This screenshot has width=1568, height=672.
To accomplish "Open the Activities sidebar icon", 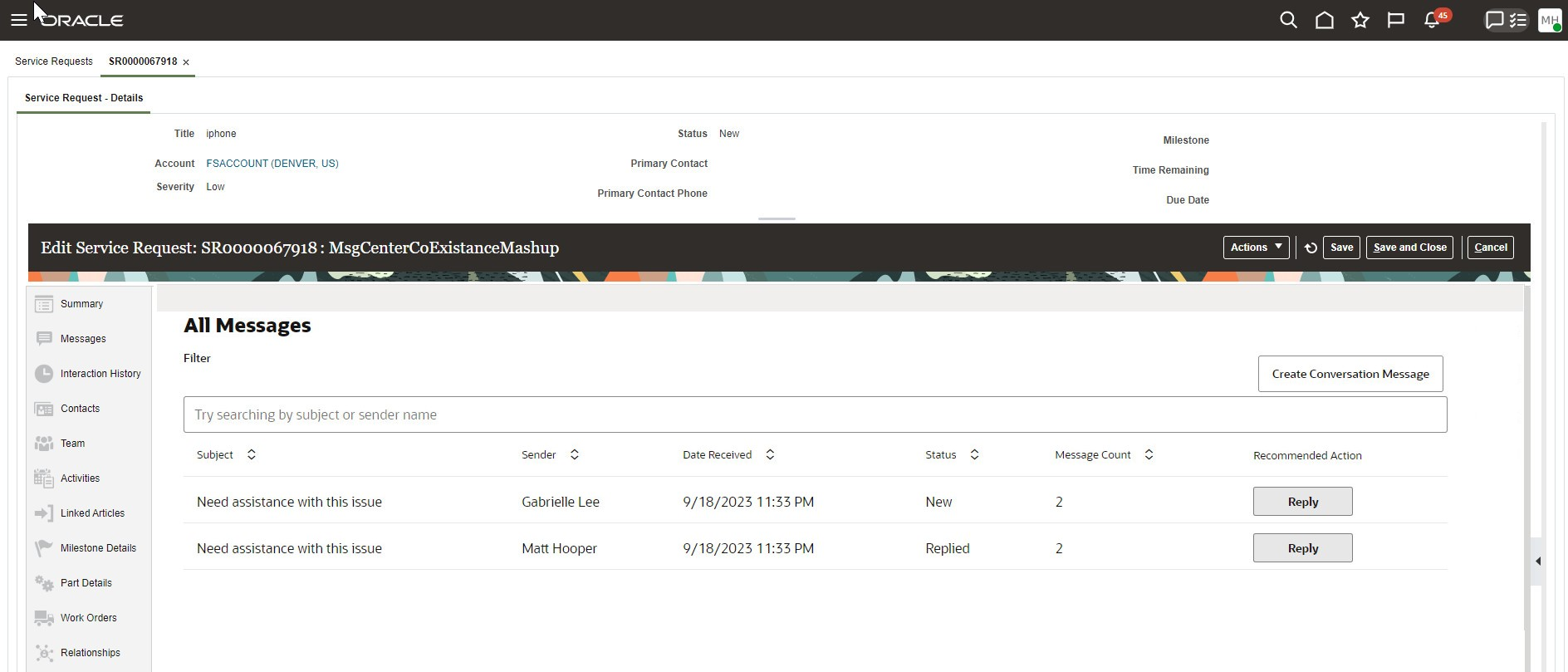I will tap(44, 478).
